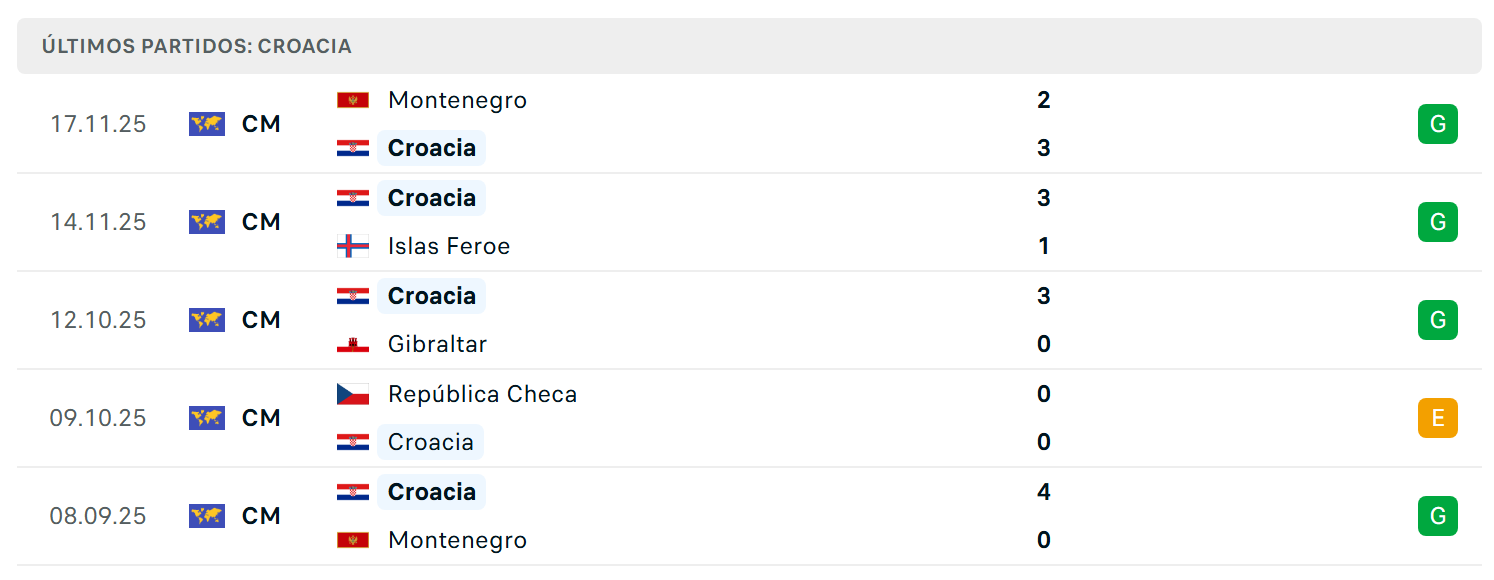1494x580 pixels.
Task: Click the orange E draw result badge
Action: [1438, 418]
